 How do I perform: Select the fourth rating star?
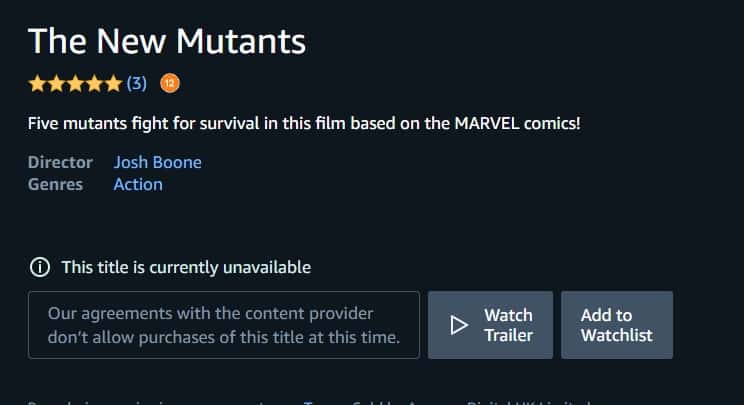(94, 84)
